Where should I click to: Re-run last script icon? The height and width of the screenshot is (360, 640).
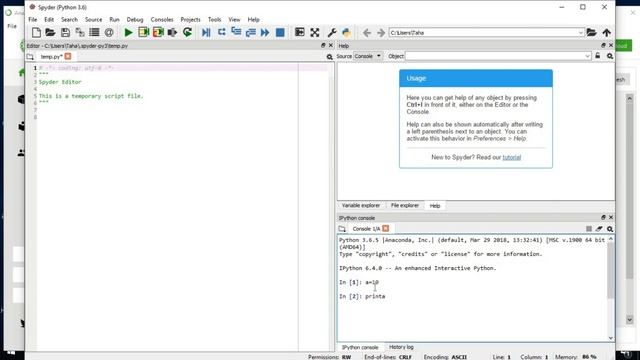point(187,32)
